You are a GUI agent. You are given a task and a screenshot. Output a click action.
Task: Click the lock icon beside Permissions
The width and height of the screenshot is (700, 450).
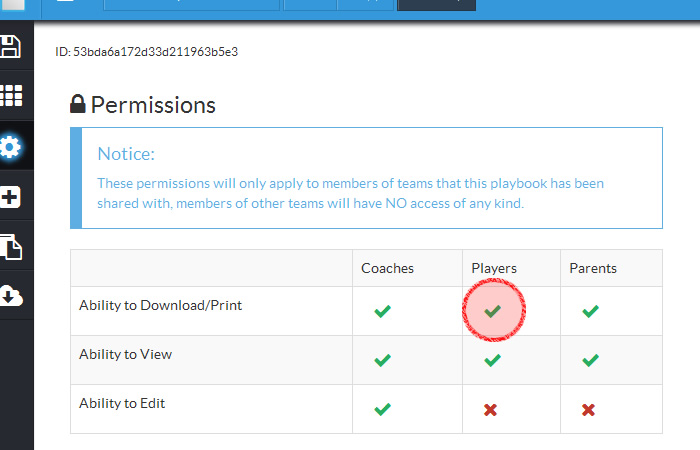(x=78, y=104)
